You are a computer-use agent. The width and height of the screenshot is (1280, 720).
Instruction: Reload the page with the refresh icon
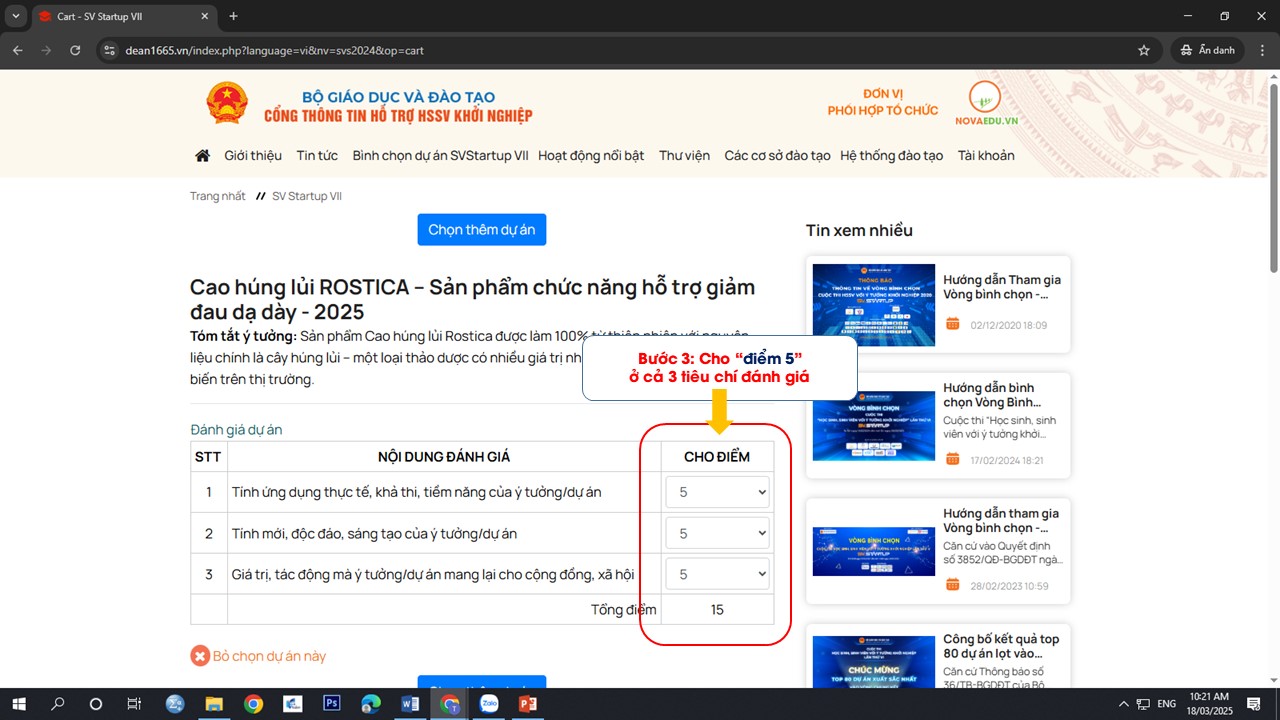75,50
